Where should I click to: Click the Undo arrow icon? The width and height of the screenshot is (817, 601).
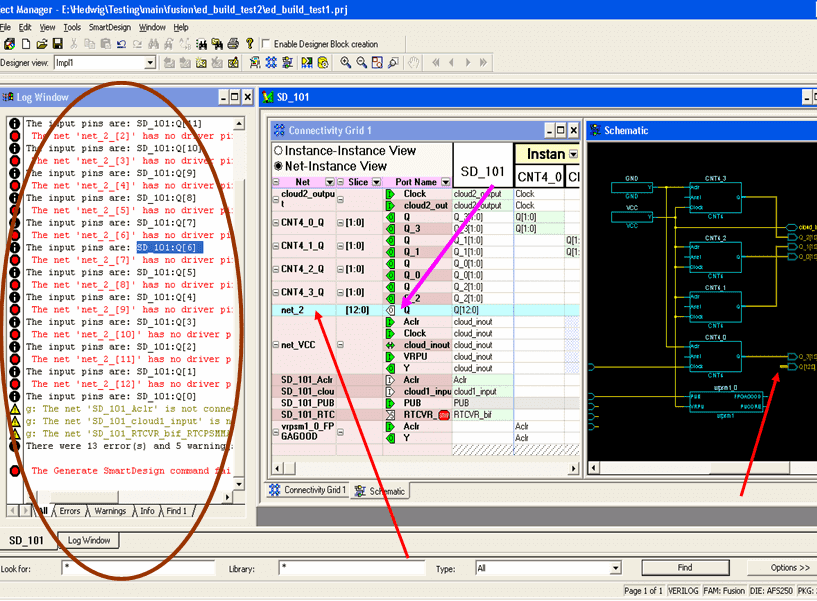click(121, 44)
